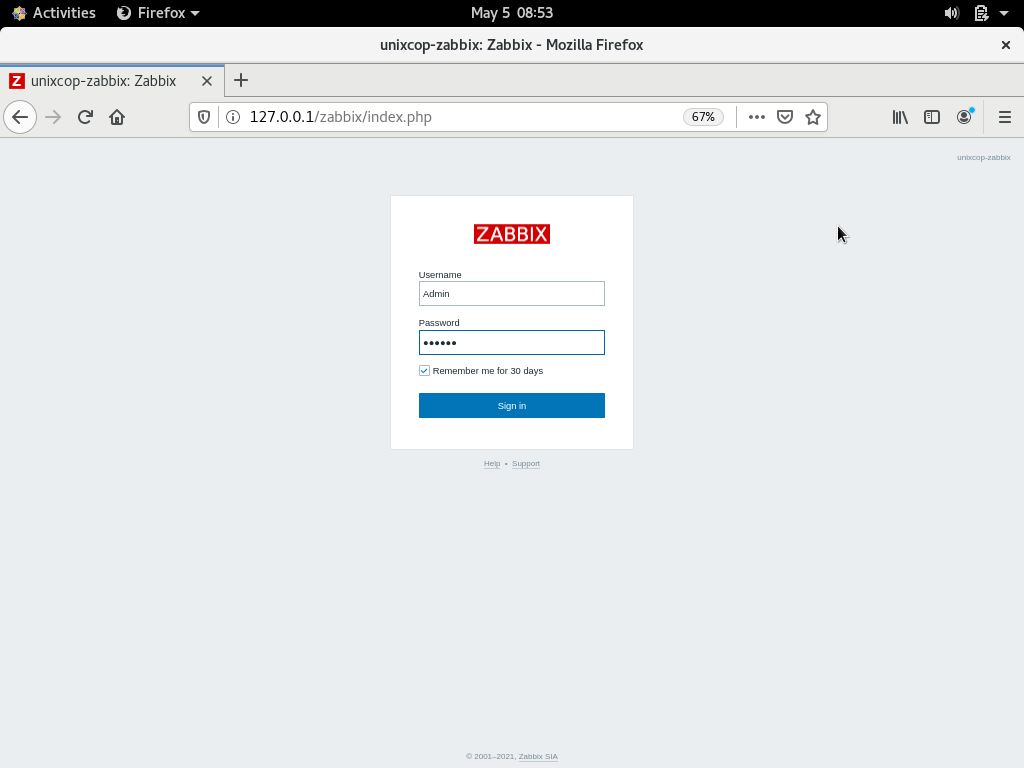Open GNOME Activities overview
This screenshot has height=768, width=1024.
pos(54,13)
